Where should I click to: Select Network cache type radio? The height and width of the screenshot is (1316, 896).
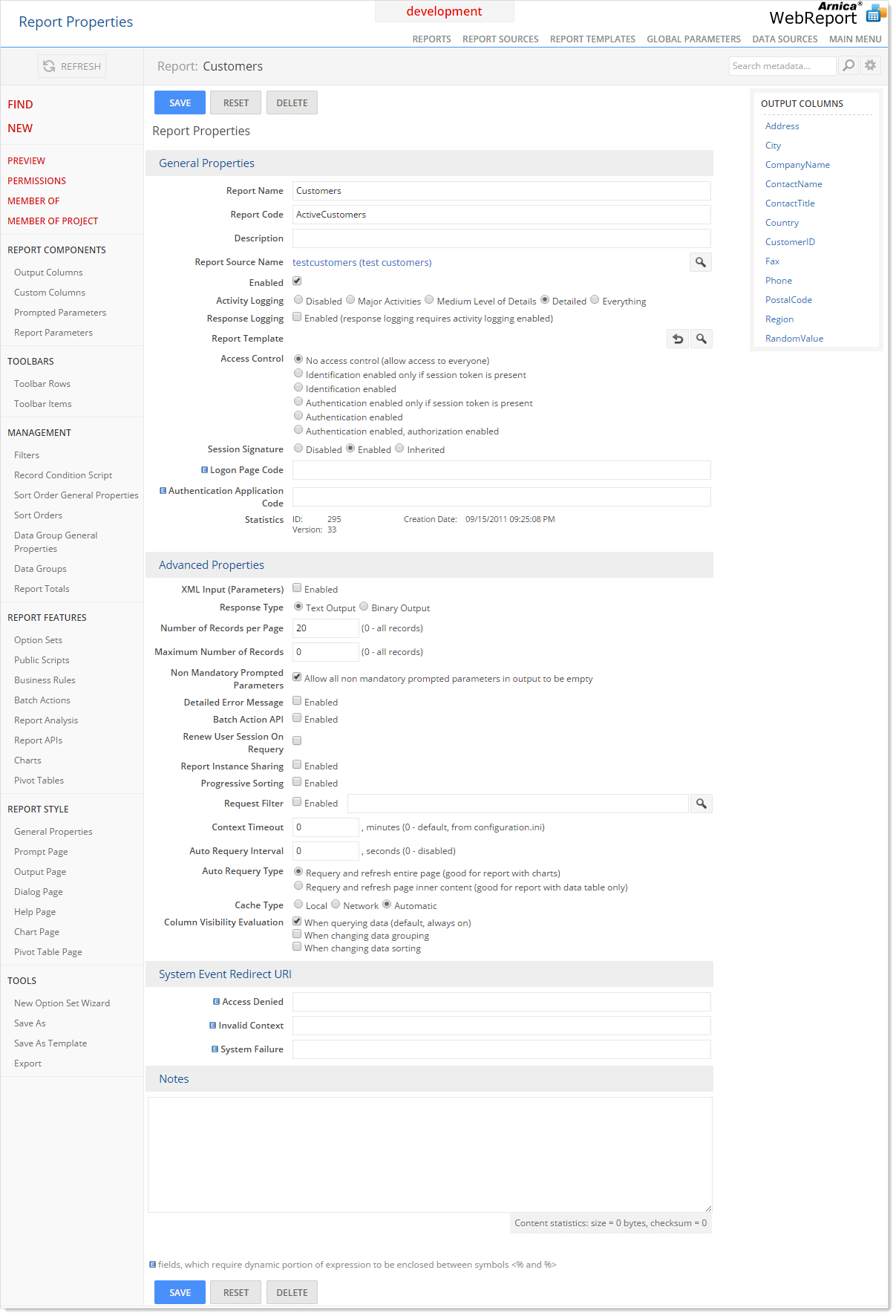[336, 905]
